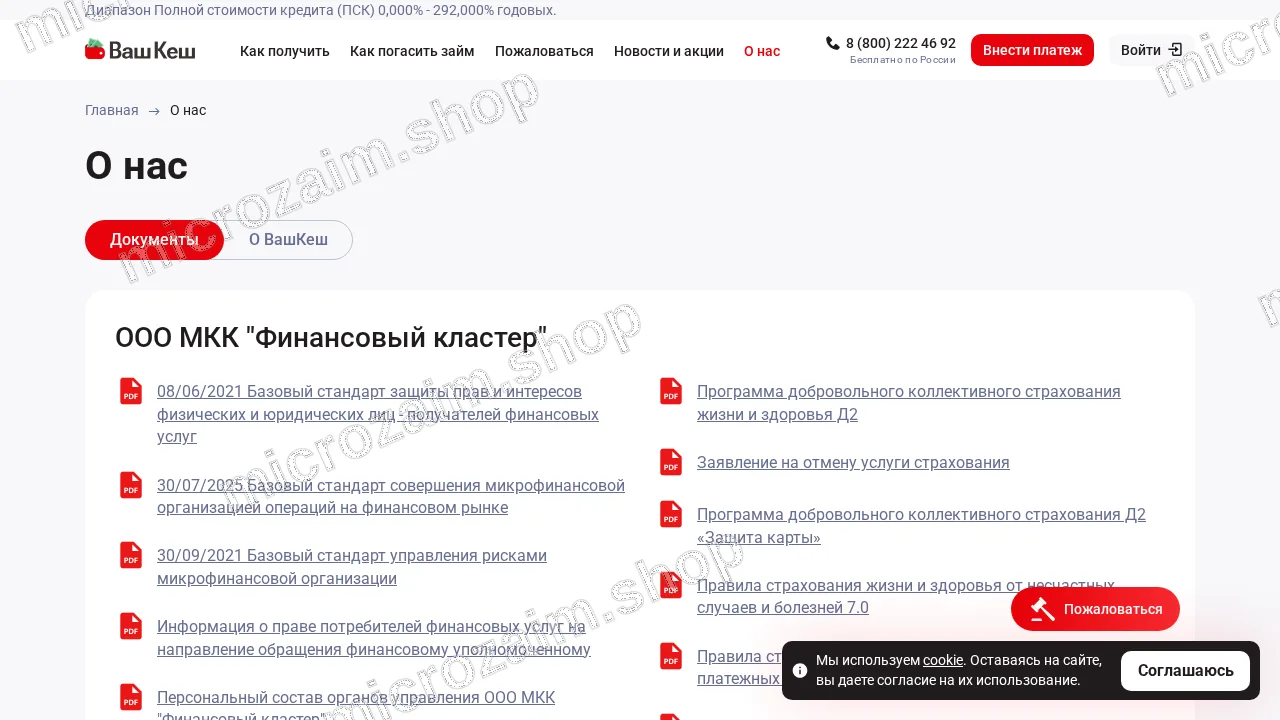
Task: Click the PDF icon for Правила страхования жизни и здоровья 7.0
Action: pyautogui.click(x=671, y=585)
